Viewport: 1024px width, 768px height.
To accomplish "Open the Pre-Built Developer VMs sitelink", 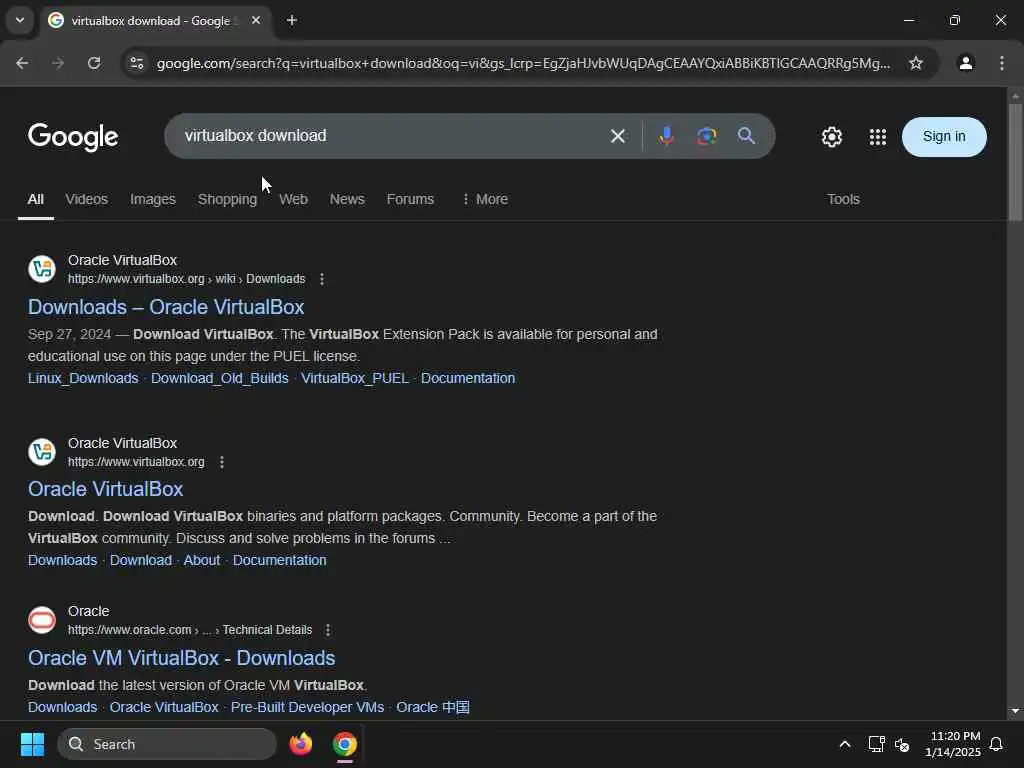I will 307,707.
